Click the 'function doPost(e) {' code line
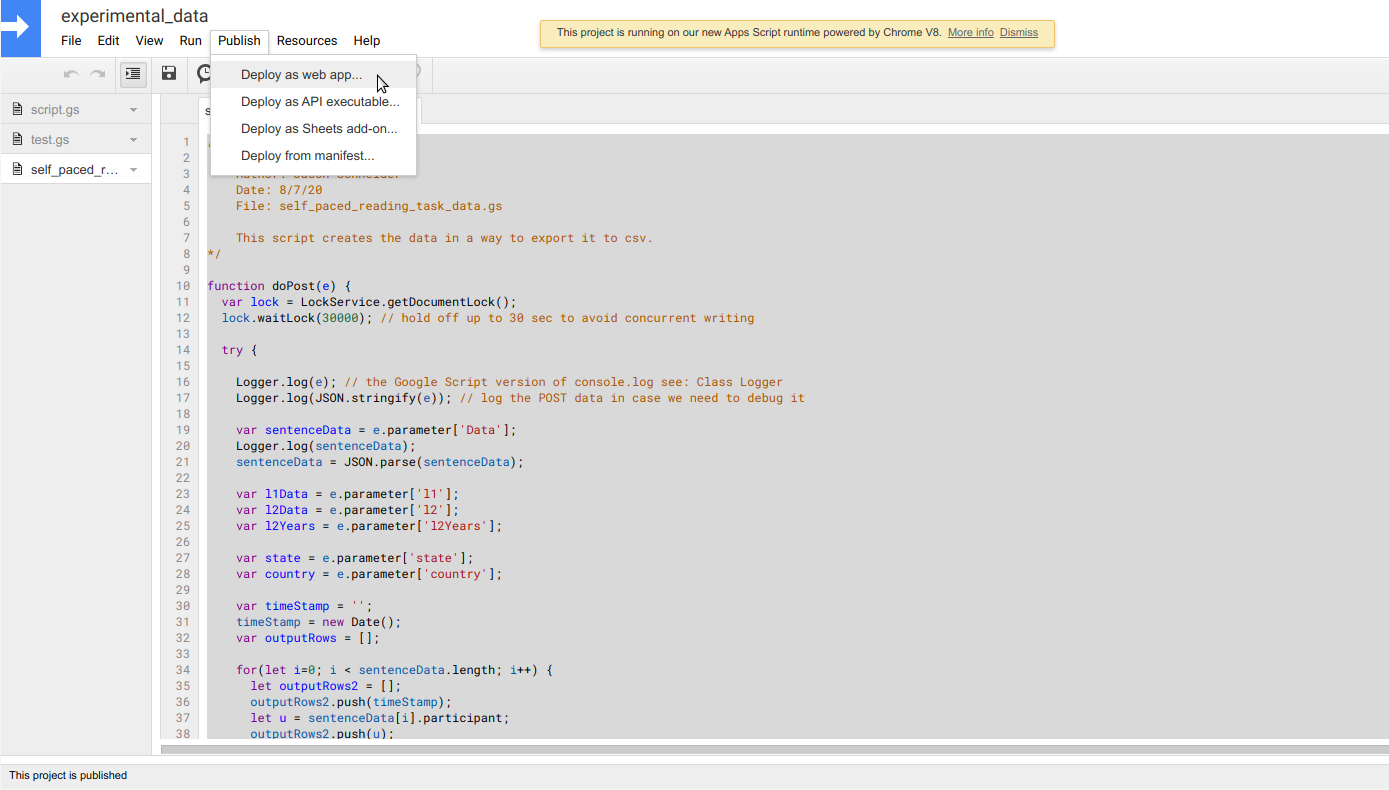 [x=279, y=286]
